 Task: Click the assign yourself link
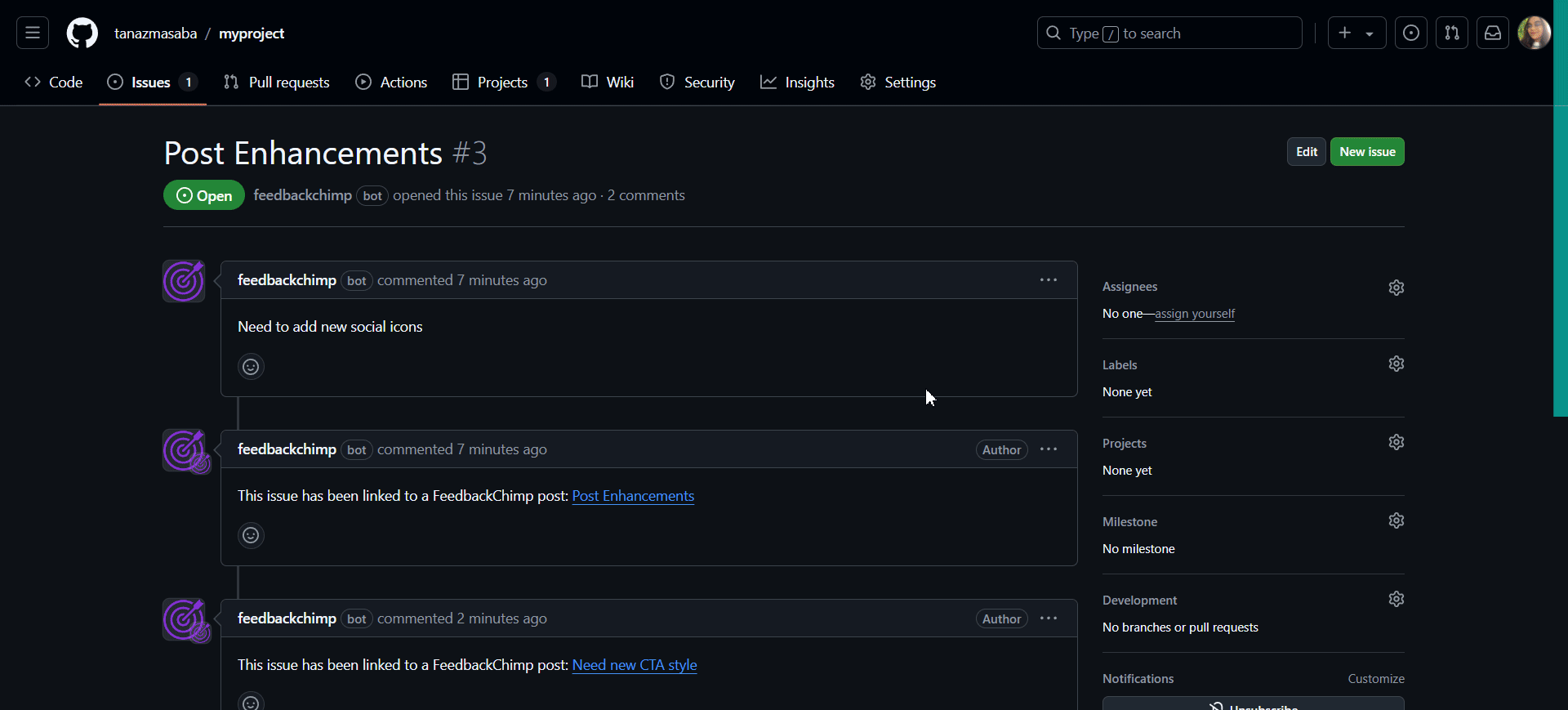[1195, 314]
